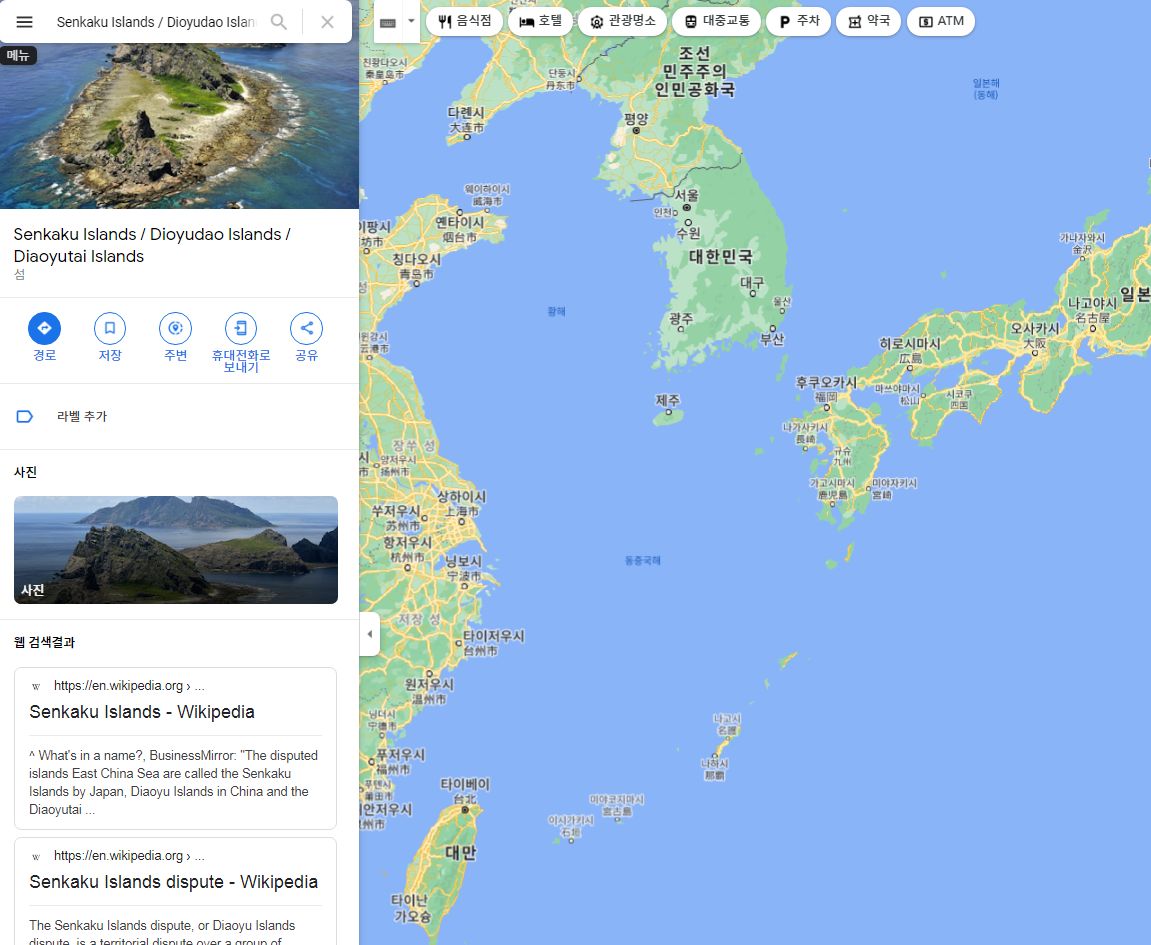Screen dimensions: 1151x945
Task: Click the 서울 city marker on map
Action: [x=687, y=208]
